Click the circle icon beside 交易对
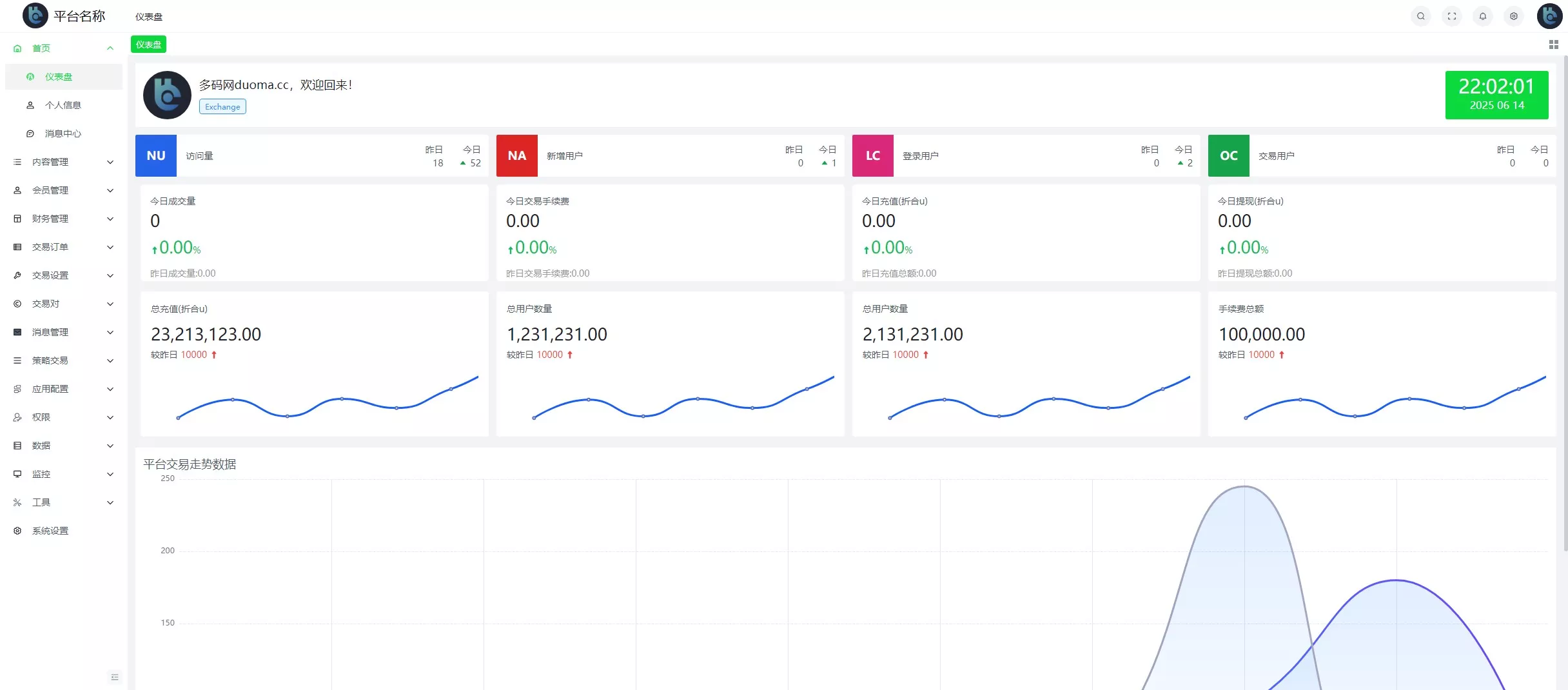The height and width of the screenshot is (690, 1568). pyautogui.click(x=17, y=304)
